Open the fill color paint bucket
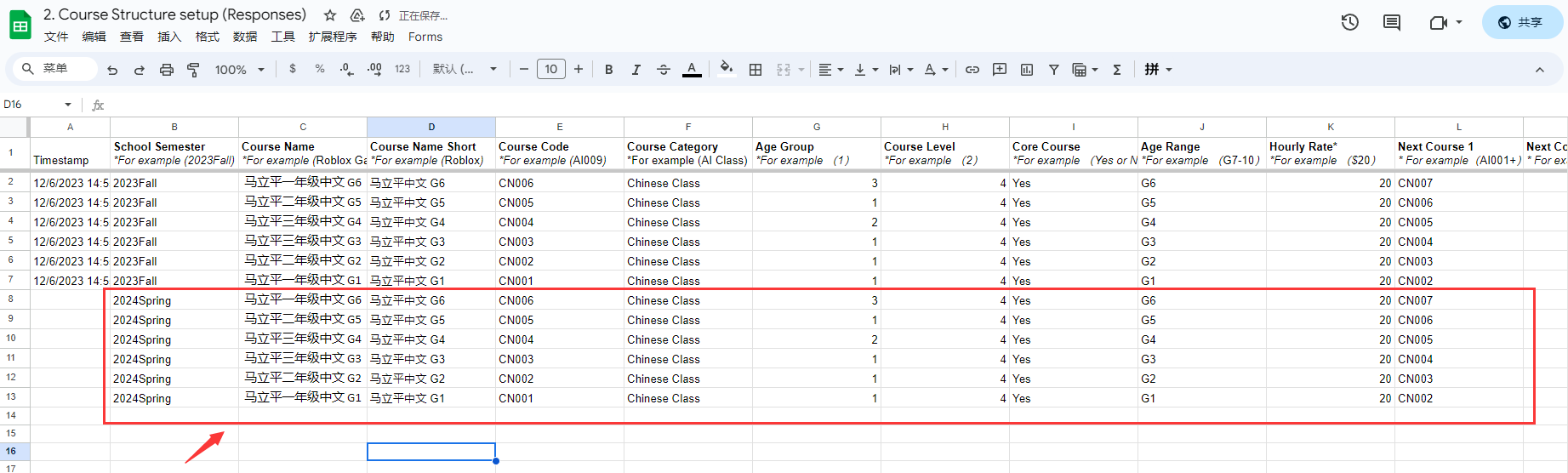The width and height of the screenshot is (1568, 473). 726,69
